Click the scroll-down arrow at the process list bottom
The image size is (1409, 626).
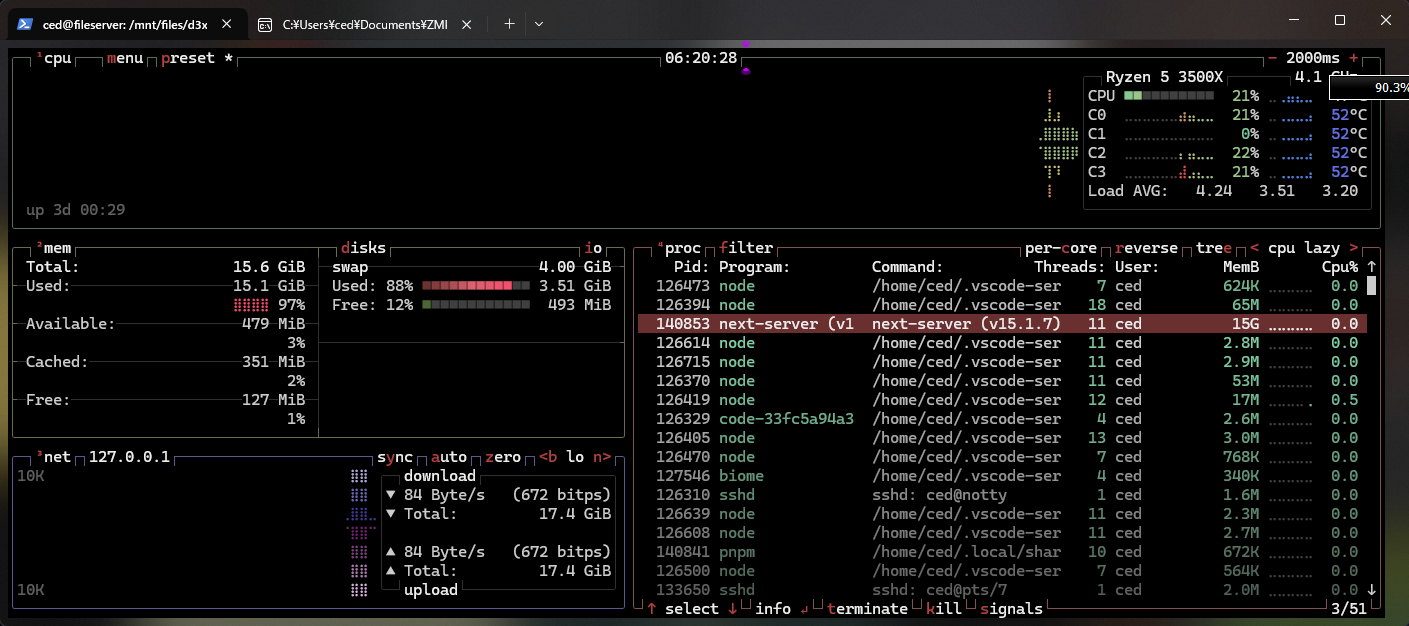pyautogui.click(x=1371, y=590)
